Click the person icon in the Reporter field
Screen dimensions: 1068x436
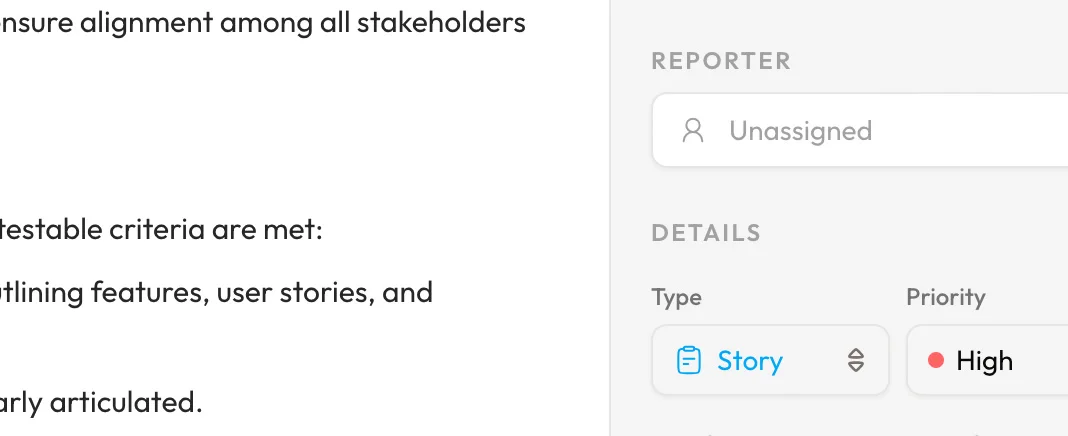click(693, 131)
